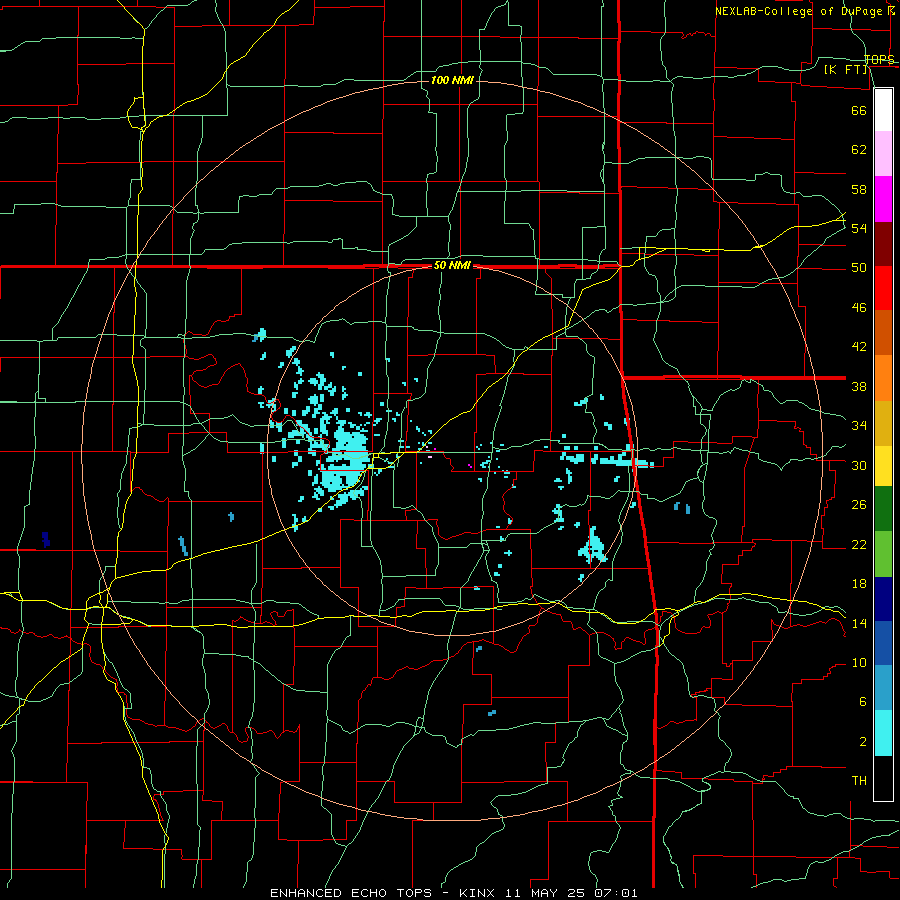Click the 100 NMI range ring label
Screen dimensions: 900x900
452,80
